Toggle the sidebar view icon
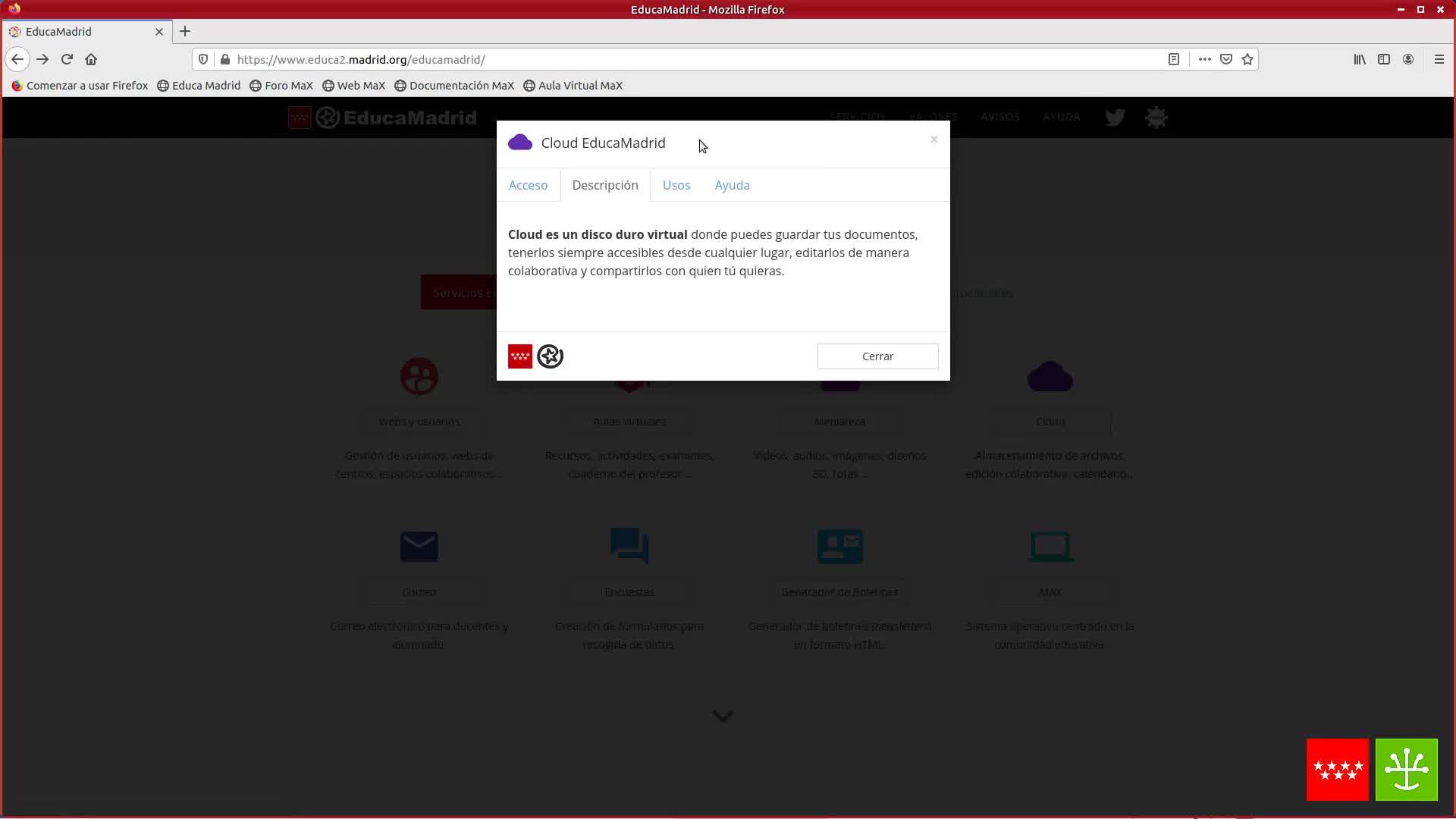The height and width of the screenshot is (819, 1456). [x=1384, y=59]
